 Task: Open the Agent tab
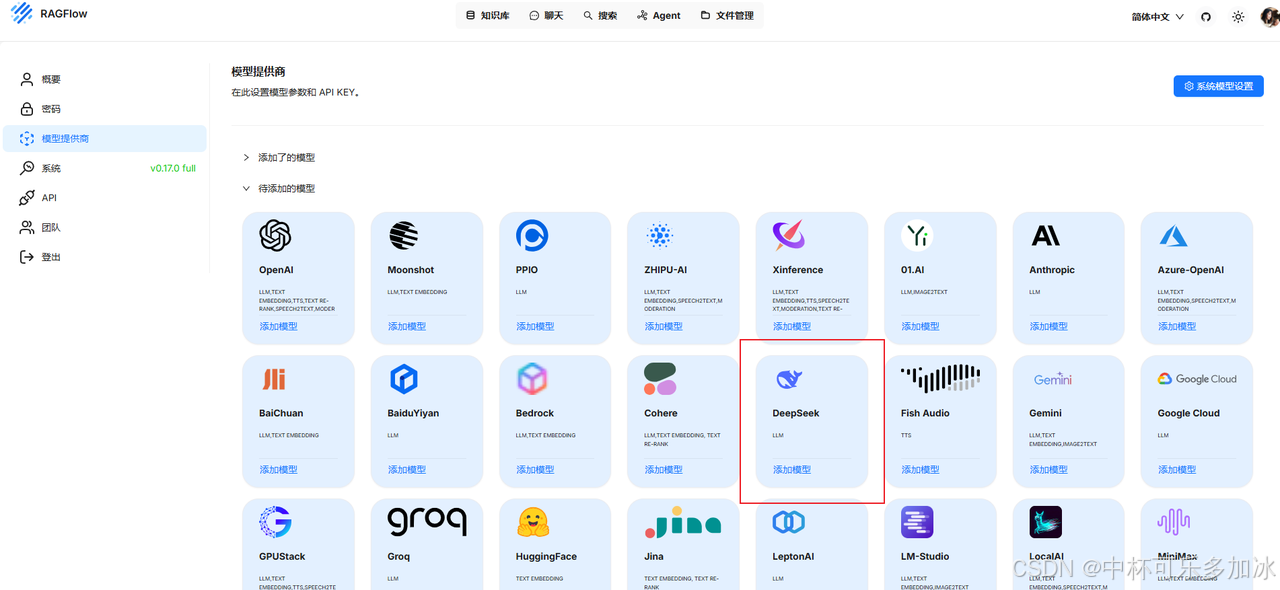[x=658, y=16]
